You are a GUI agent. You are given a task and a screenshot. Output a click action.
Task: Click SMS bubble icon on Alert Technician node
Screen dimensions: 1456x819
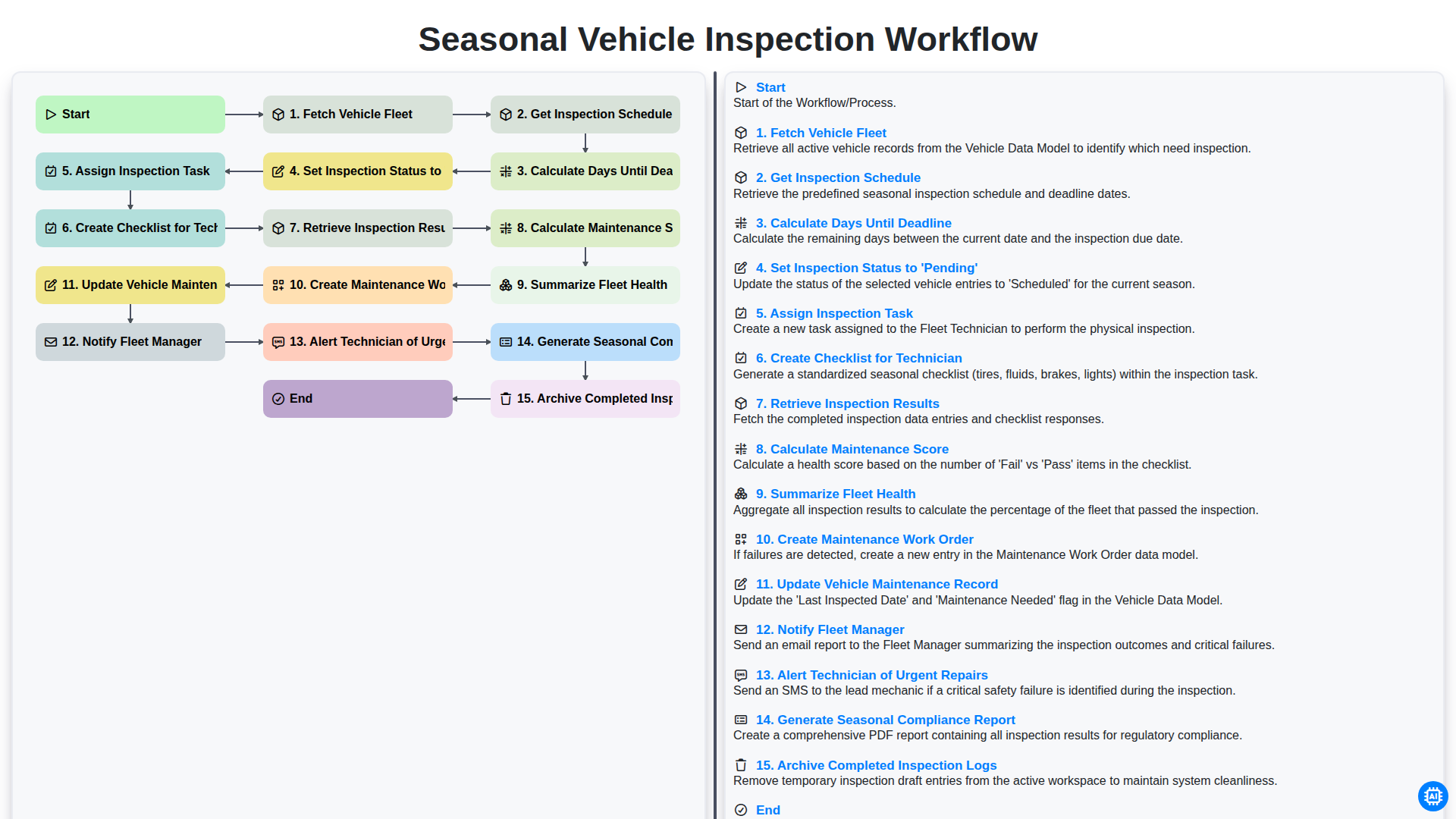(278, 342)
